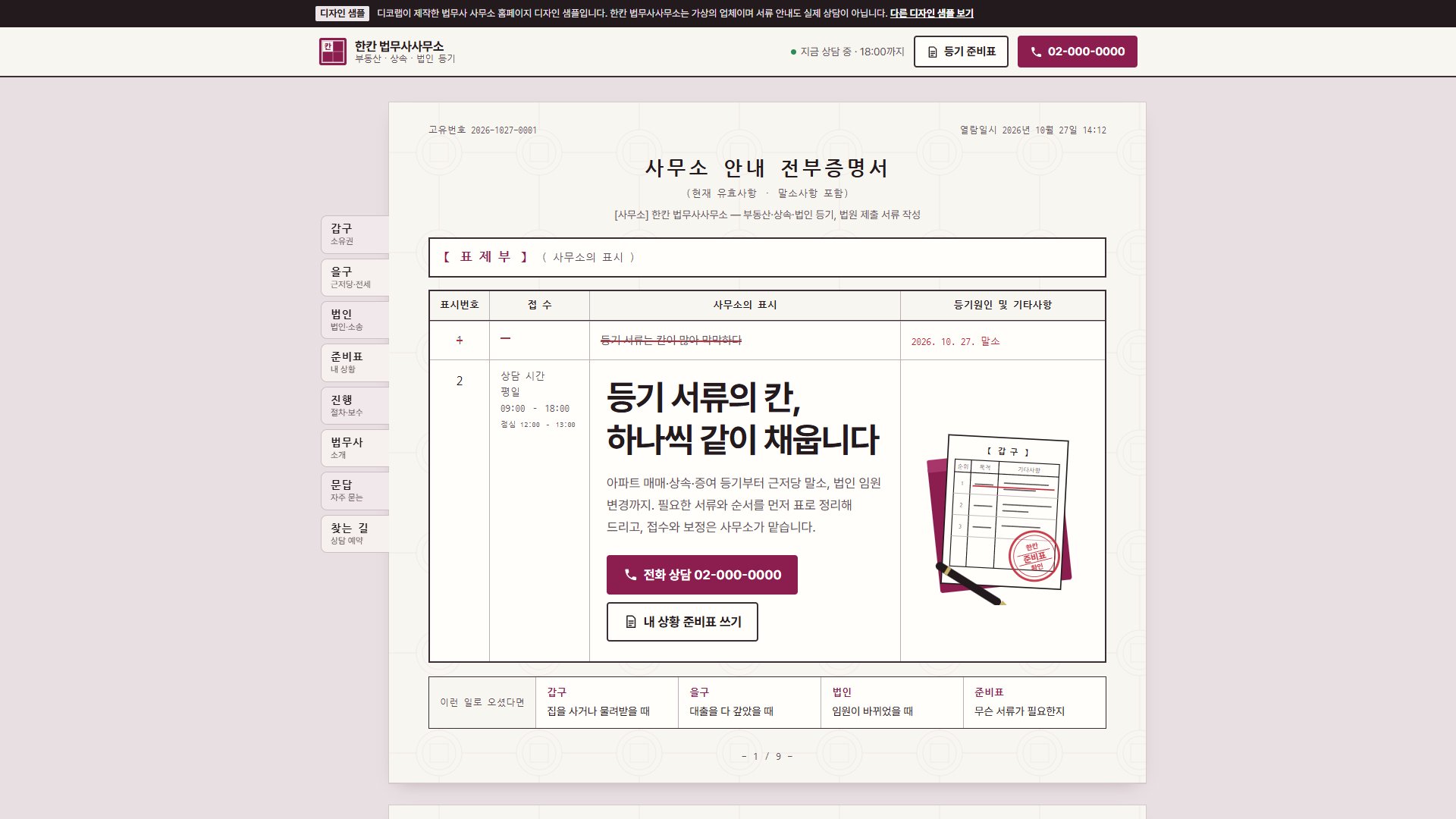Viewport: 1456px width, 819px height.
Task: Click the 디자인 샘플 badge in top banner
Action: pyautogui.click(x=342, y=14)
